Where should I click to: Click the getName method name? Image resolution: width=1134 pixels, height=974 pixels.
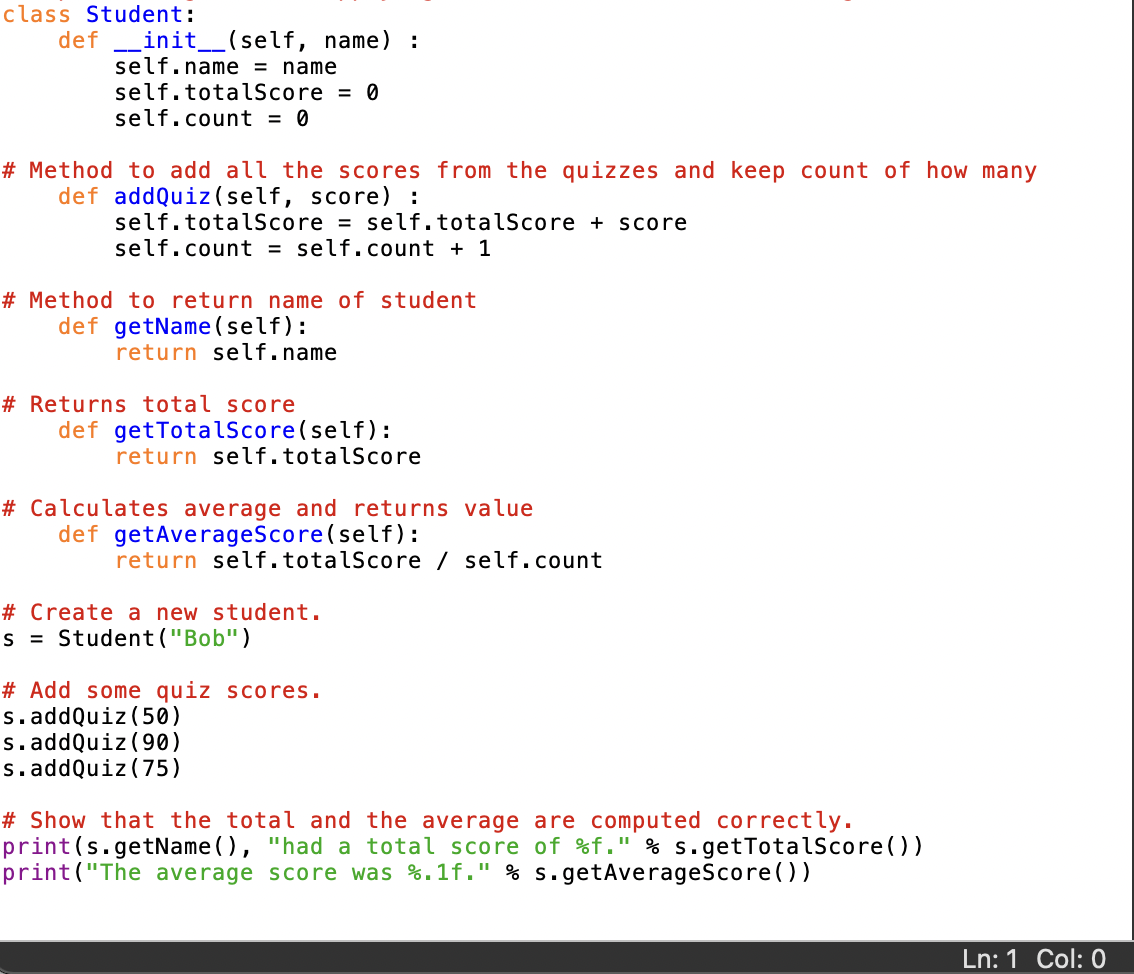(162, 326)
